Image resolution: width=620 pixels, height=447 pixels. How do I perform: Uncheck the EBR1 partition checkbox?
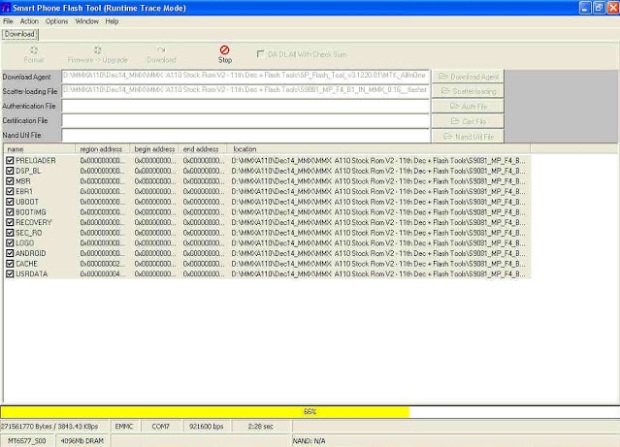[10, 191]
